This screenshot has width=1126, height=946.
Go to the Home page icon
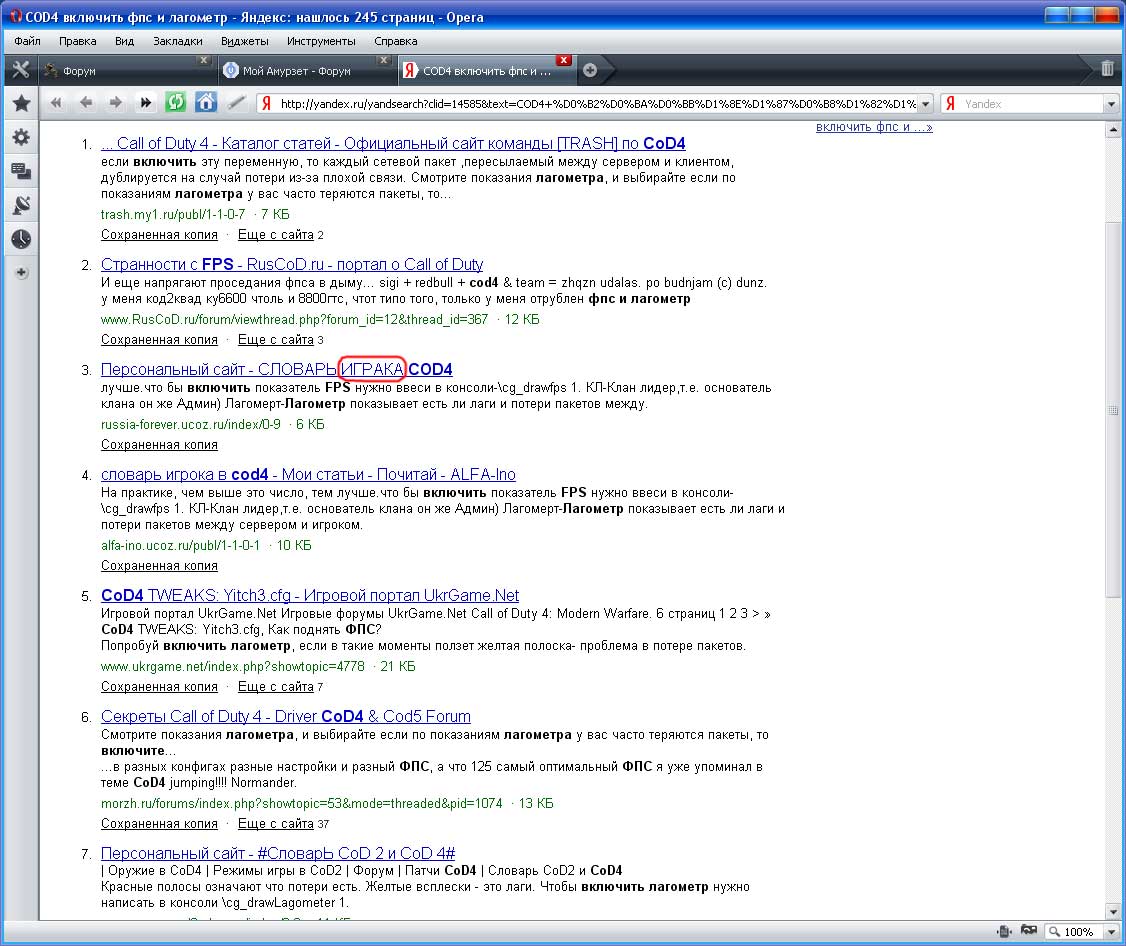click(205, 102)
